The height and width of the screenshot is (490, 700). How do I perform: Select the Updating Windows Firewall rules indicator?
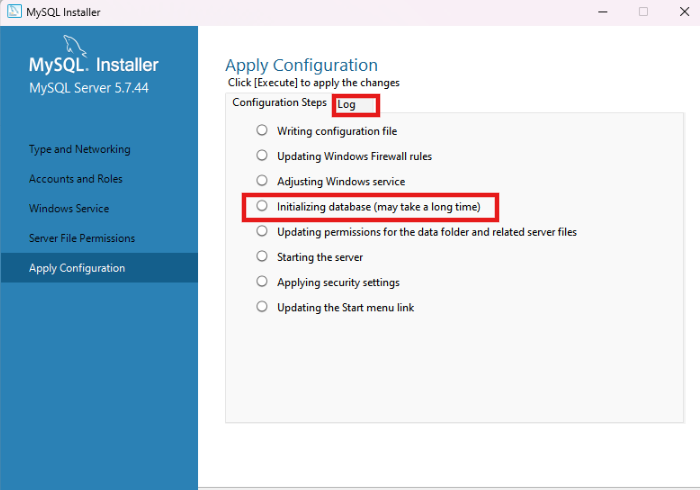[262, 155]
